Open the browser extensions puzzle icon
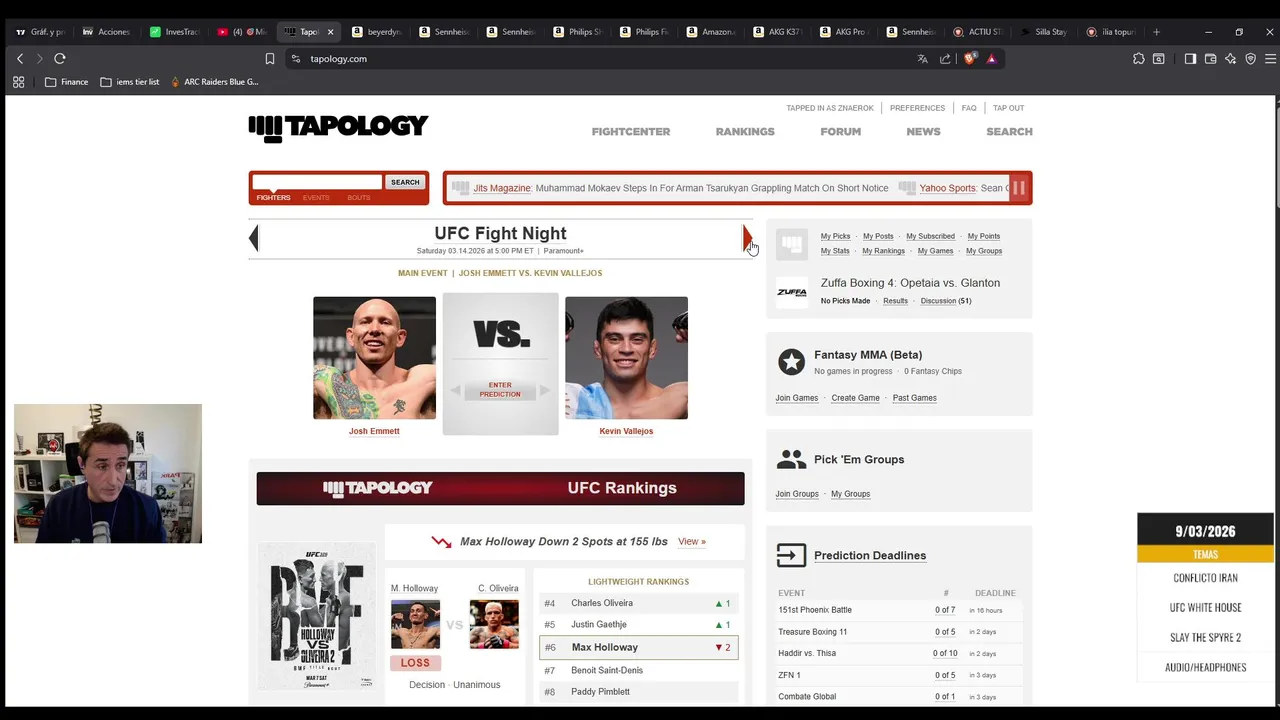 (1139, 59)
